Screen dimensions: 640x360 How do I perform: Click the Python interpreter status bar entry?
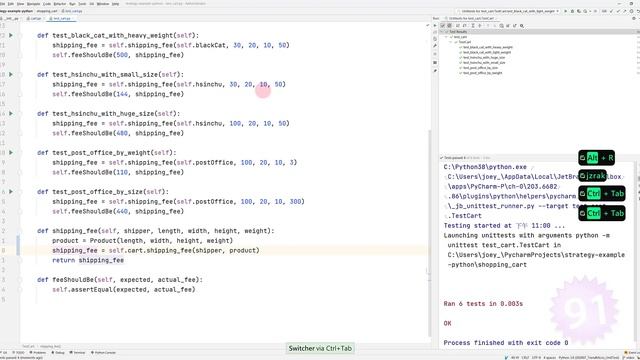coord(589,358)
